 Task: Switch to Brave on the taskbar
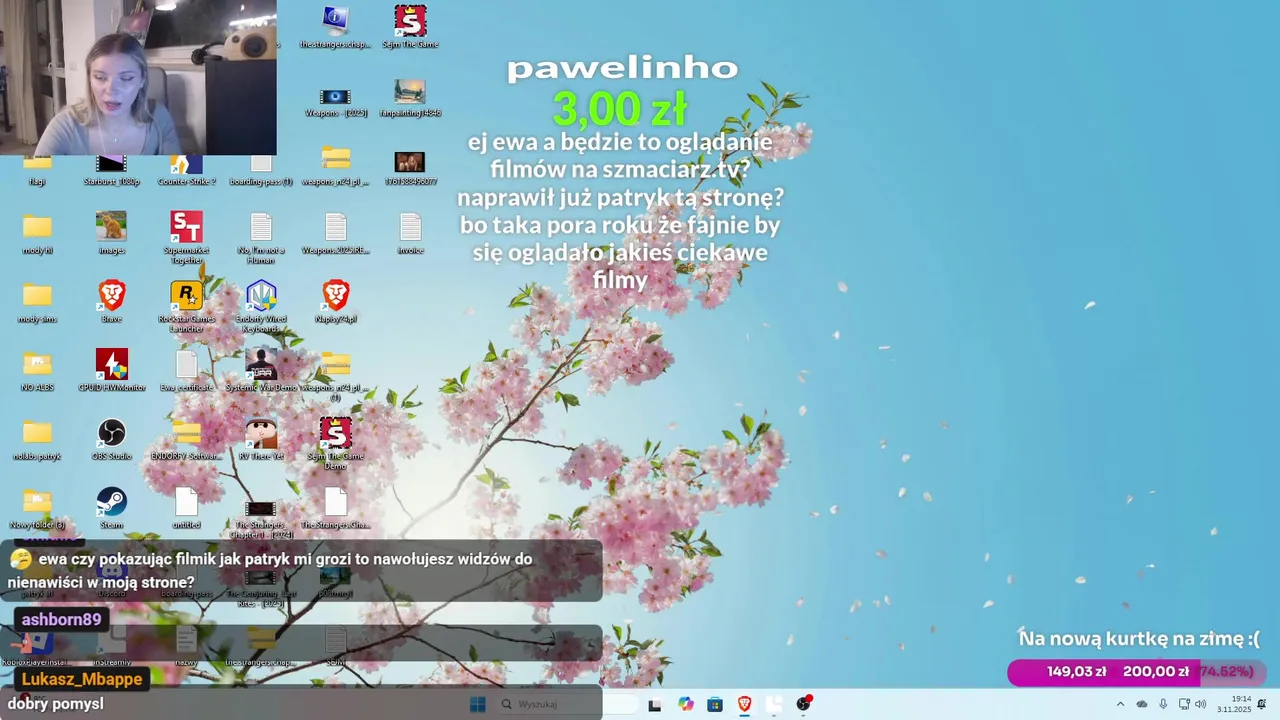(745, 704)
